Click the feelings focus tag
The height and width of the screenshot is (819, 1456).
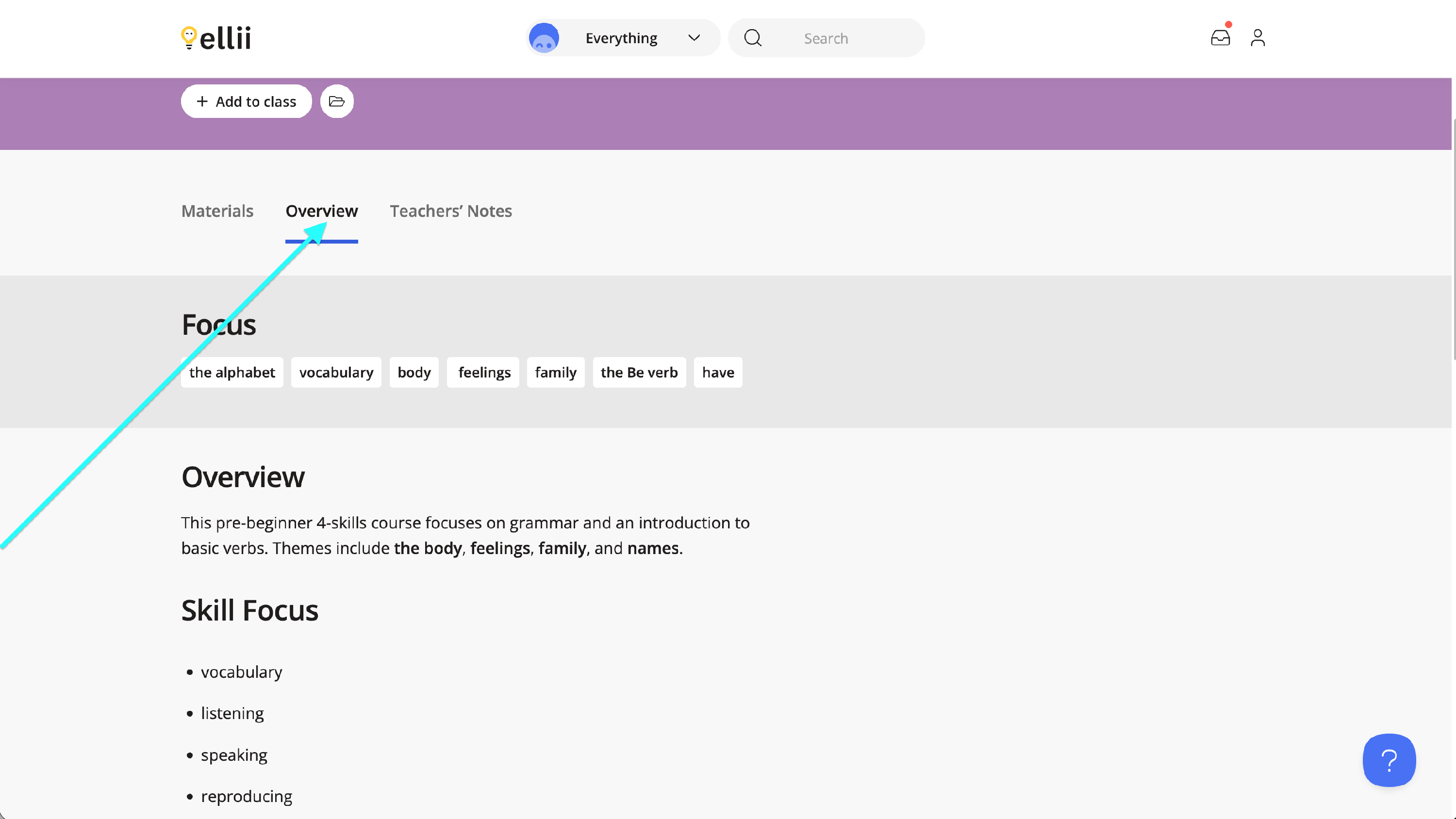(x=484, y=372)
